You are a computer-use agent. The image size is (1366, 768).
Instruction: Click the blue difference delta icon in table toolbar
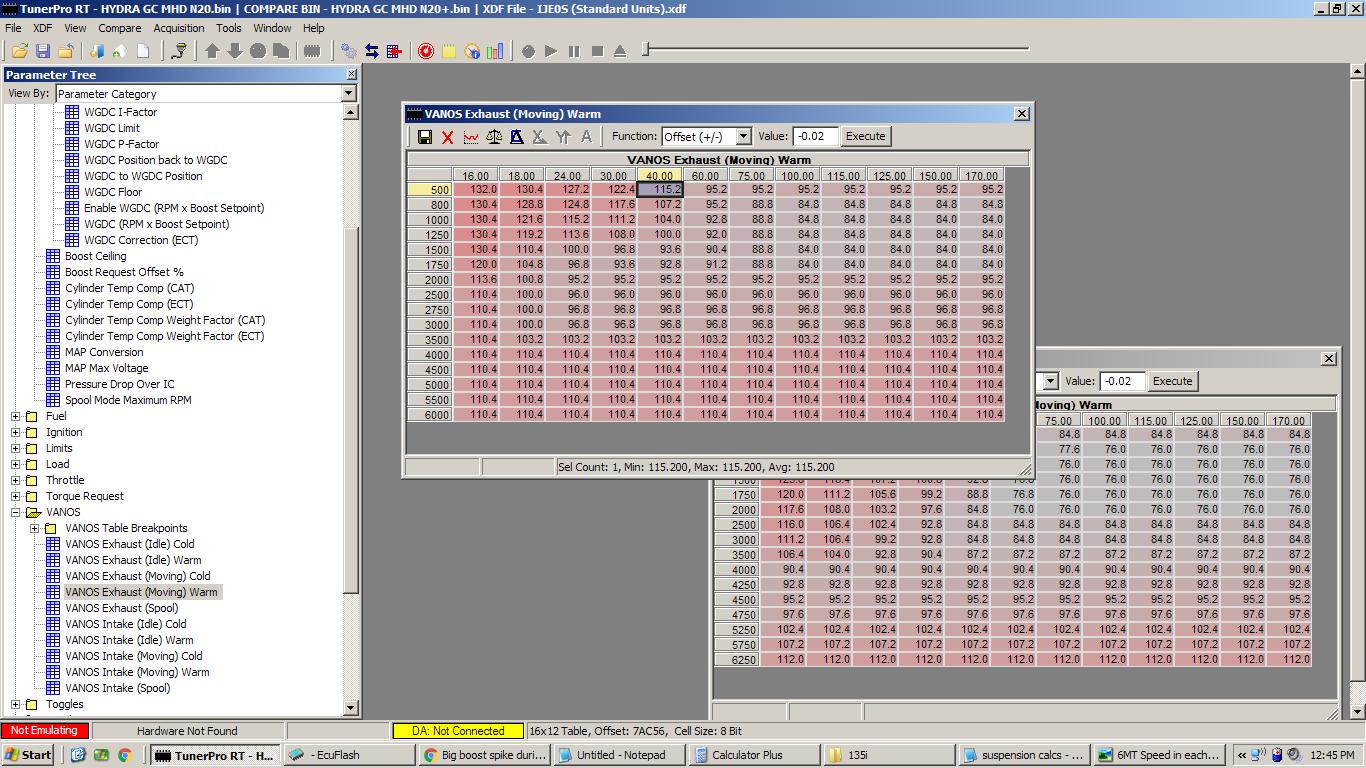click(517, 137)
